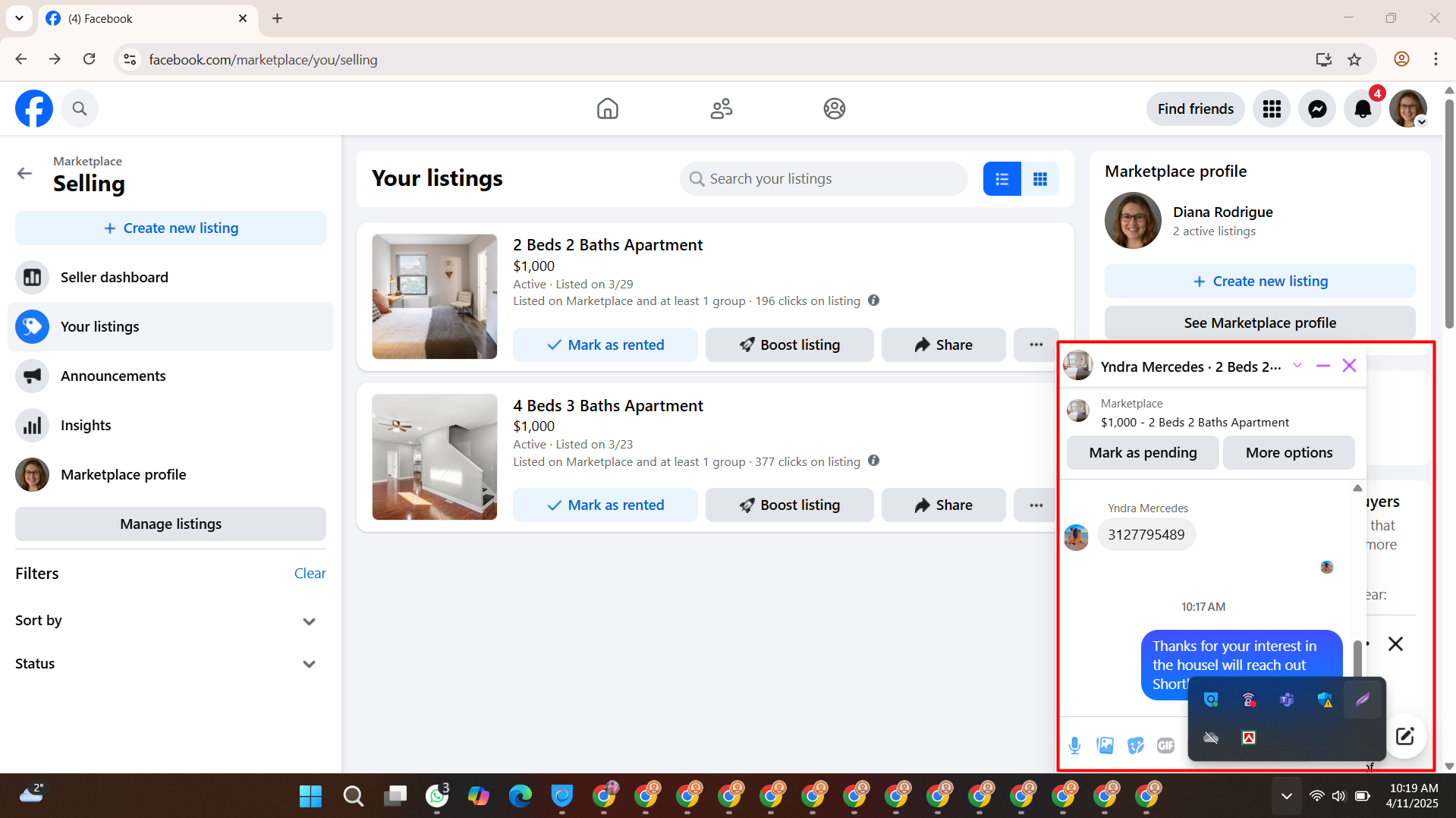The image size is (1456, 818).
Task: Share the 4 Beds 3 Baths Apartment listing
Action: [x=944, y=505]
